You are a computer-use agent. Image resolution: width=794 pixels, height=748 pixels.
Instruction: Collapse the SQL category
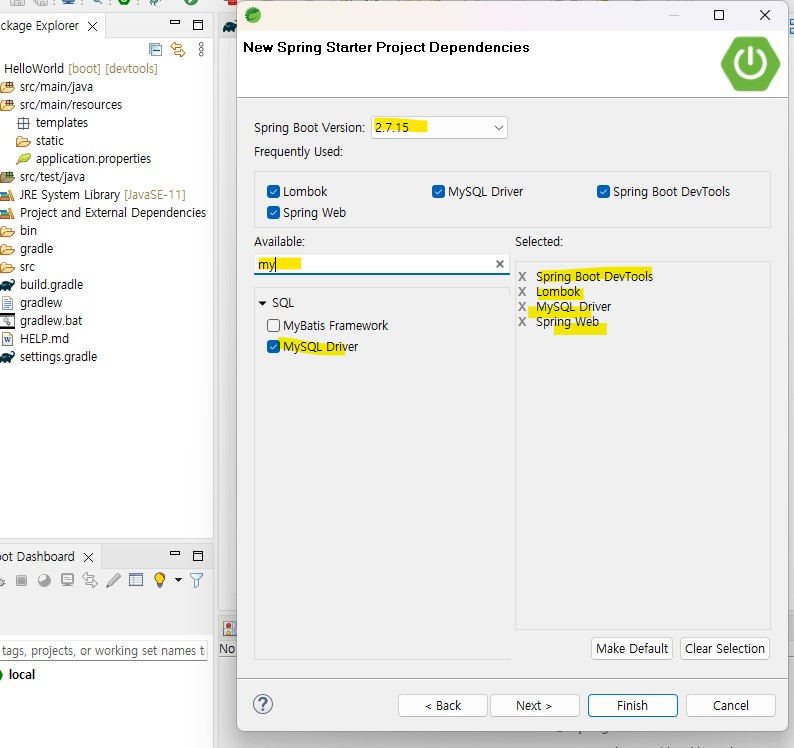[x=262, y=303]
